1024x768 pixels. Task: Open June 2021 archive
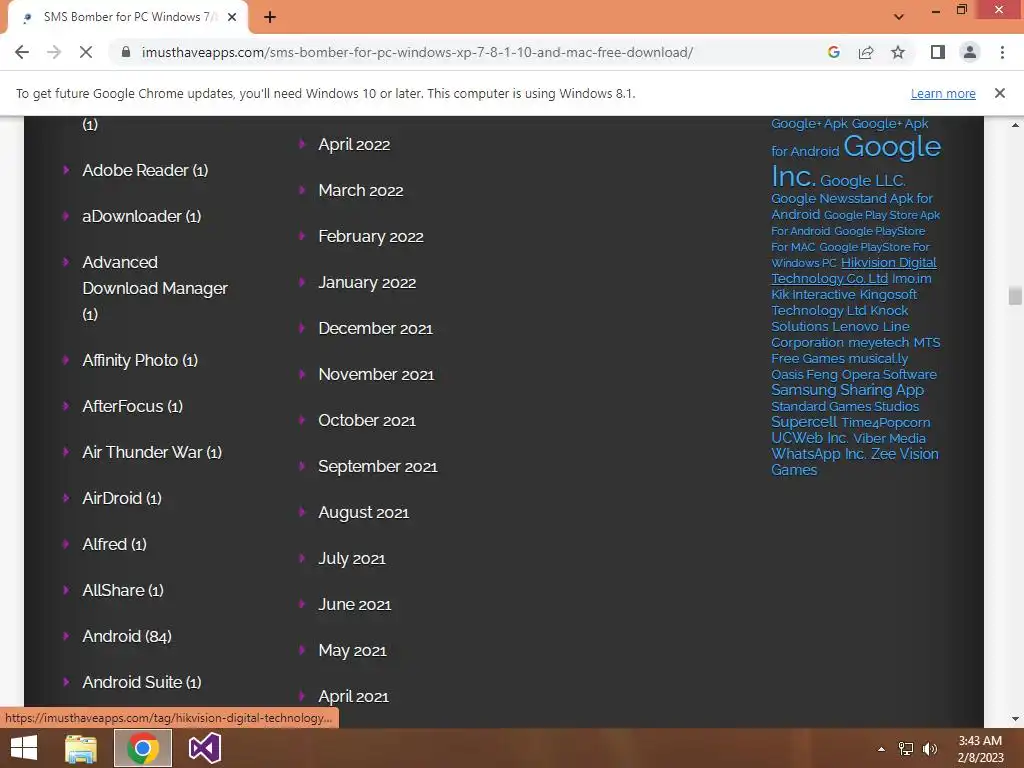(x=355, y=604)
